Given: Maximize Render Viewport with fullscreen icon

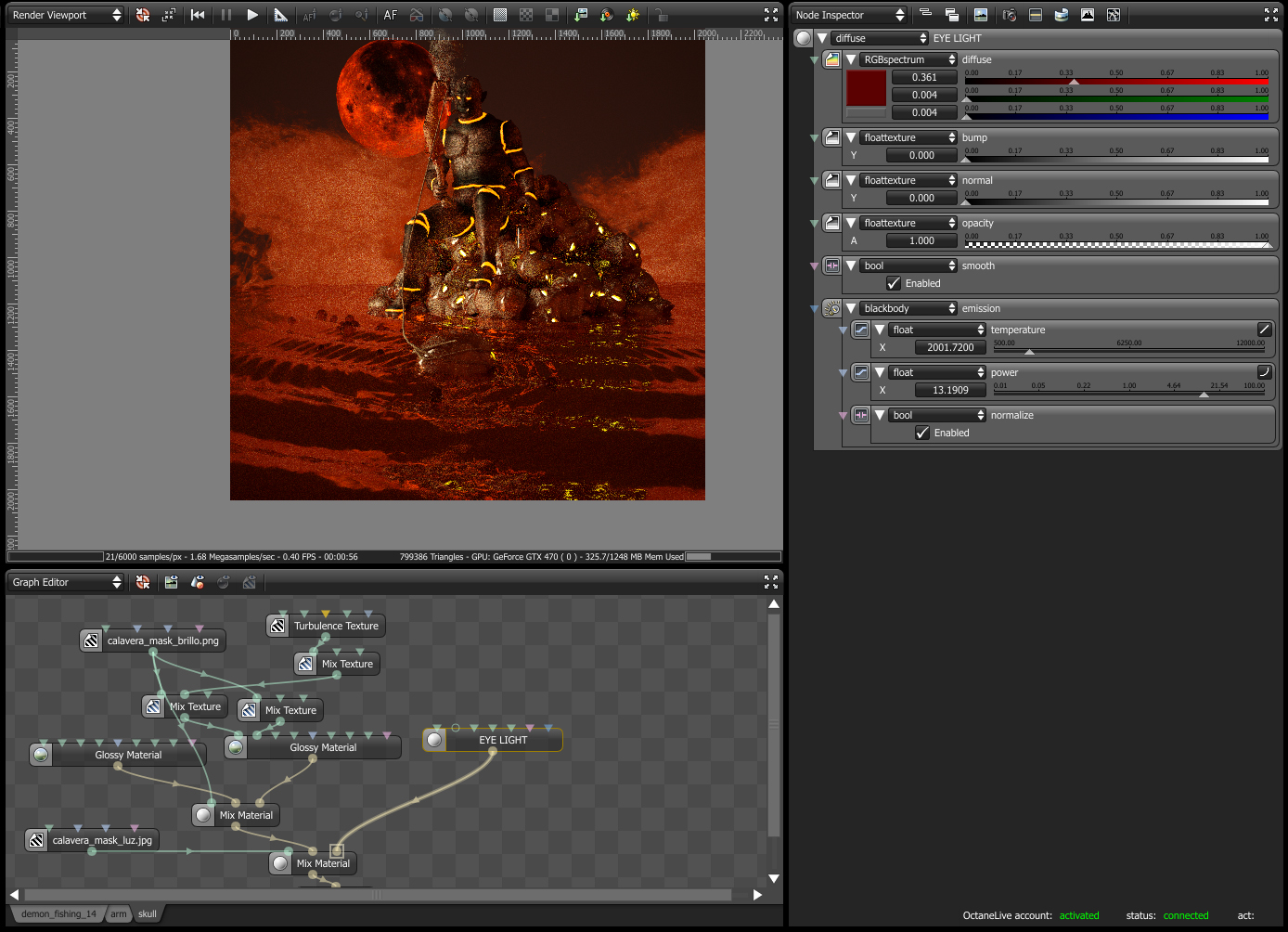Looking at the screenshot, I should point(771,15).
